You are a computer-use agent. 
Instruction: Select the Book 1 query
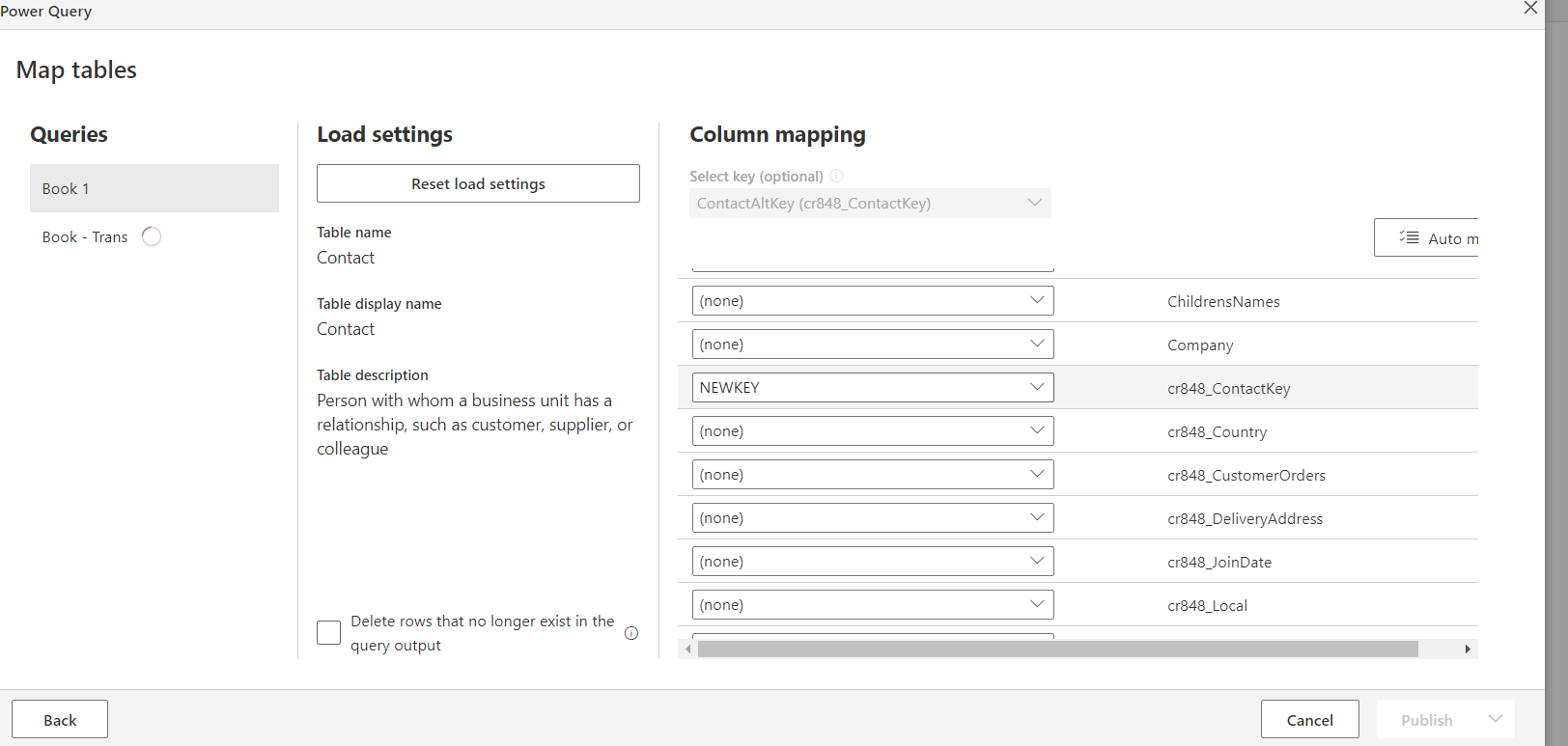(x=154, y=188)
